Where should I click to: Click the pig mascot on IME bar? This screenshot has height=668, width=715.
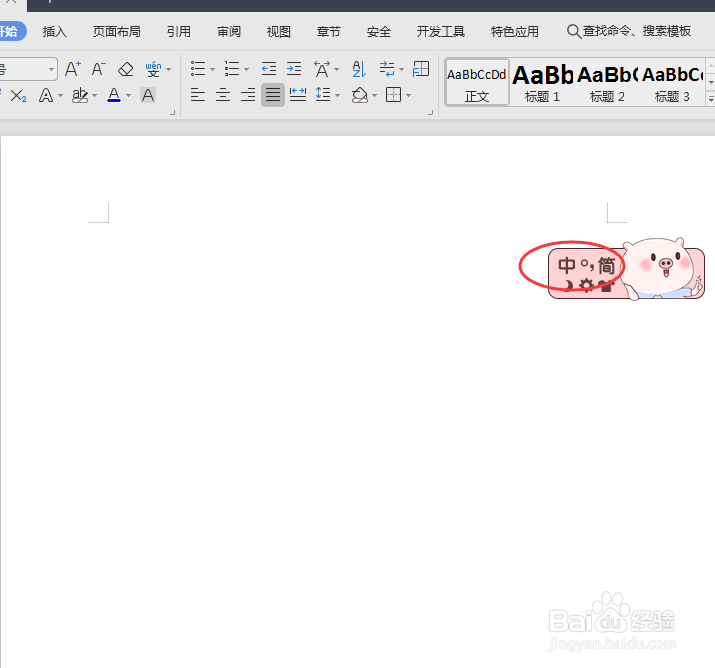659,268
